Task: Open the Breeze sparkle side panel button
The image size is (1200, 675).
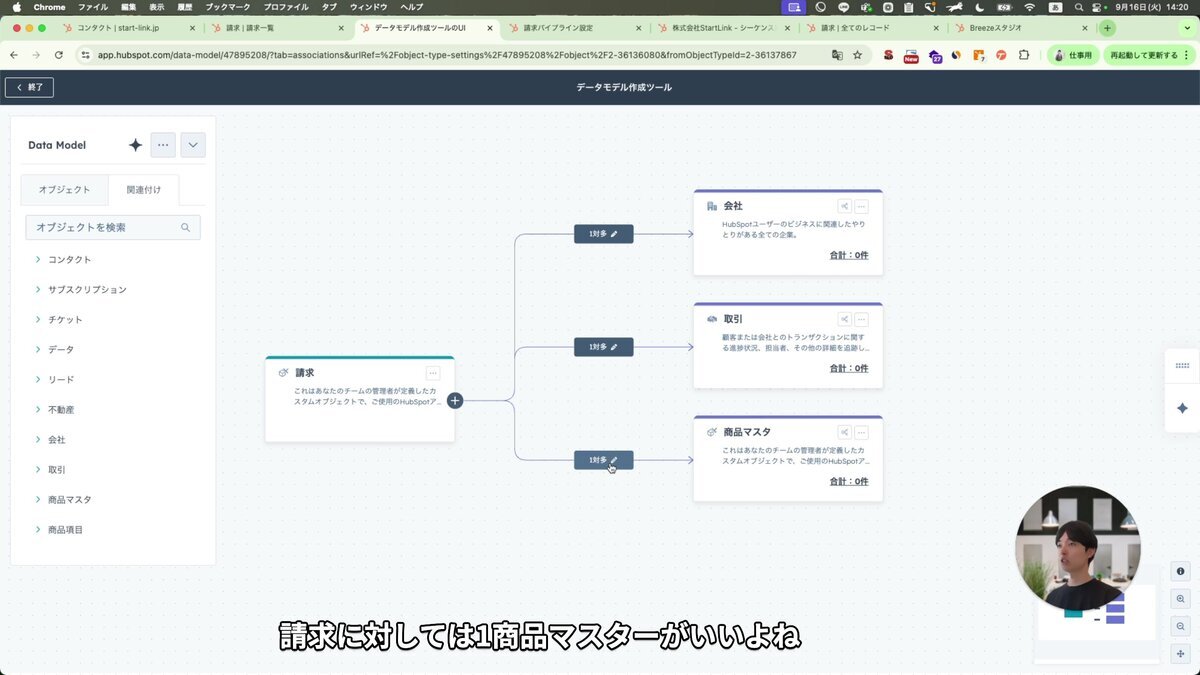Action: 1182,408
